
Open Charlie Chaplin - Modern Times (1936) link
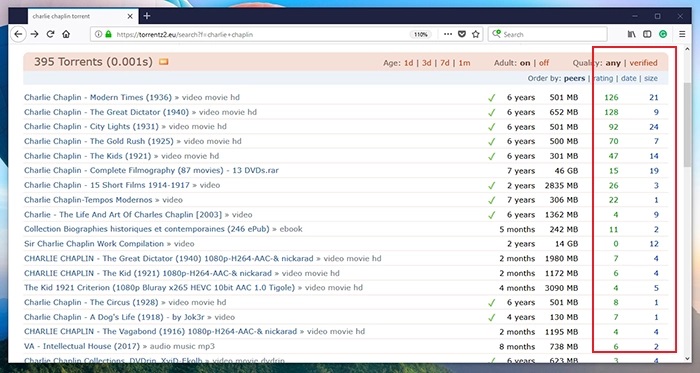click(98, 97)
